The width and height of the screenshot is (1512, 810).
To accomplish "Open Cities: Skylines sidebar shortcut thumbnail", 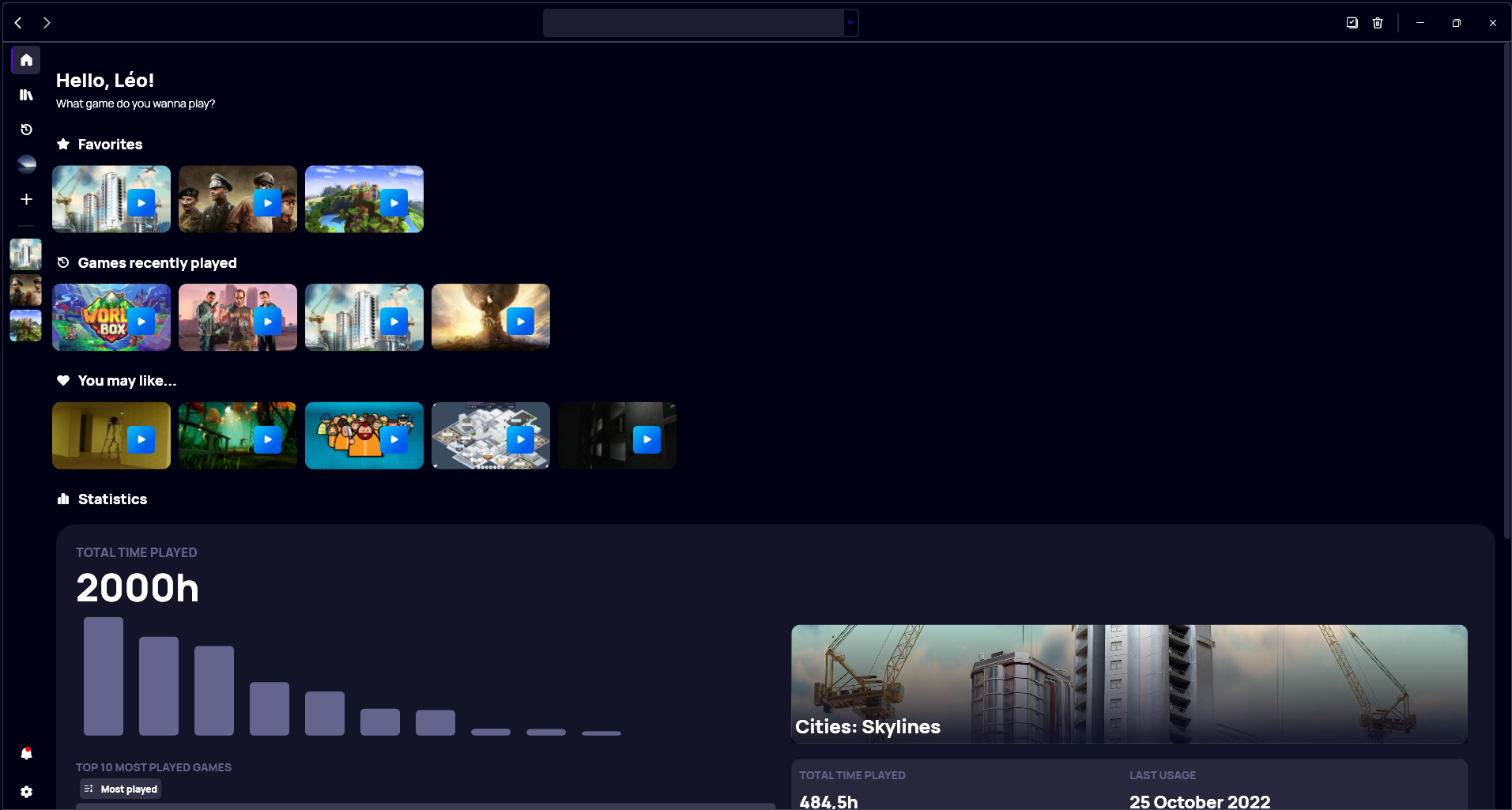I will coord(26,254).
